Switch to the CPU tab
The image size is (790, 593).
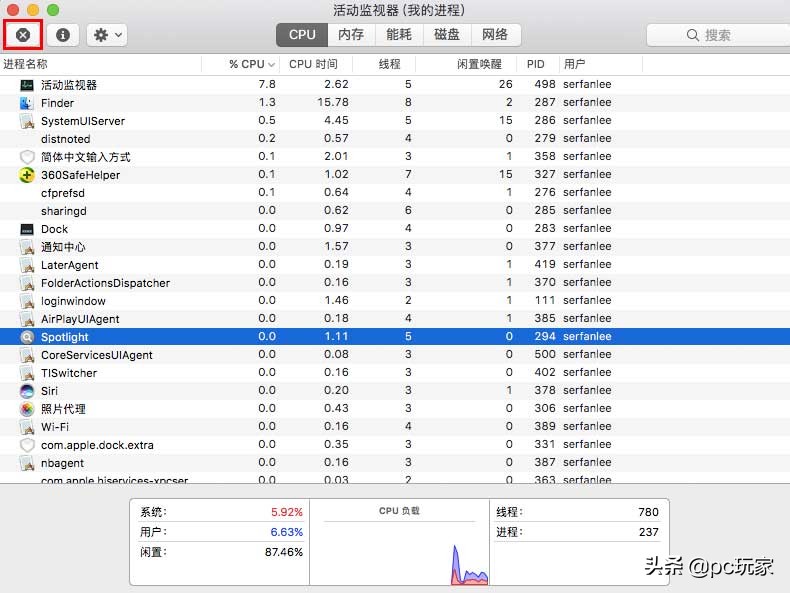[302, 35]
